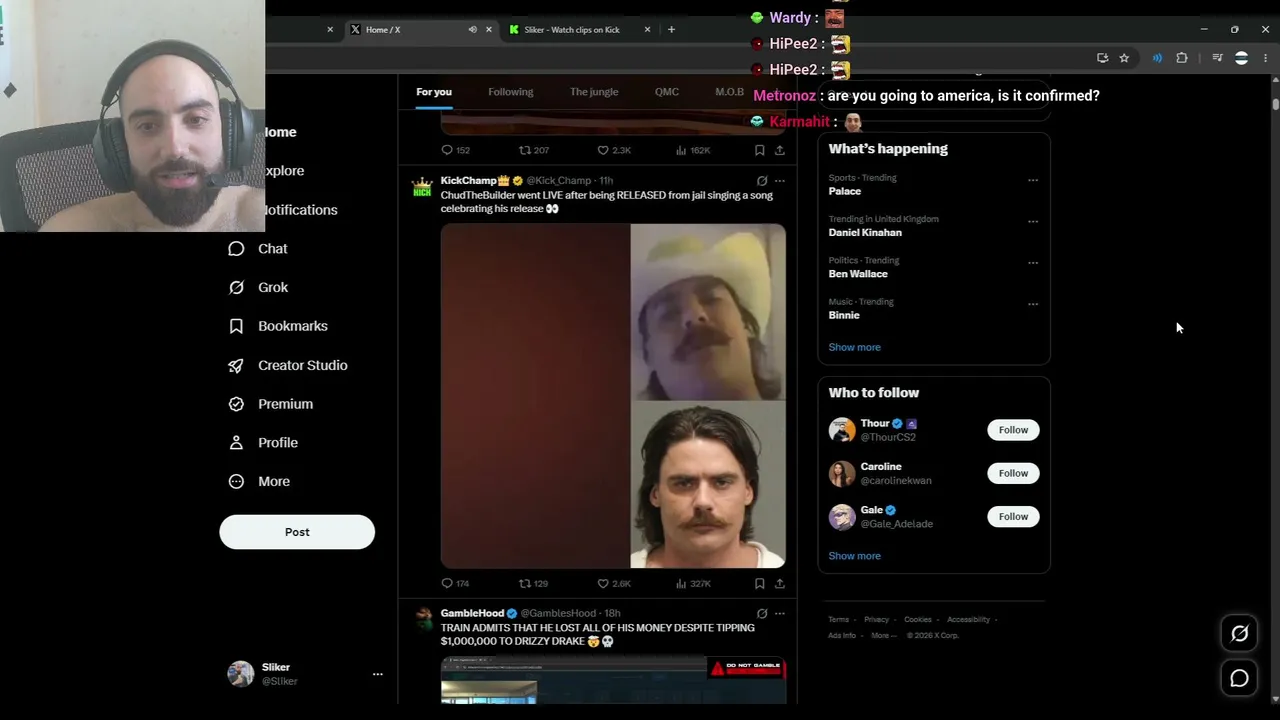Open options for Palace trend
Image resolution: width=1280 pixels, height=720 pixels.
pos(1033,181)
